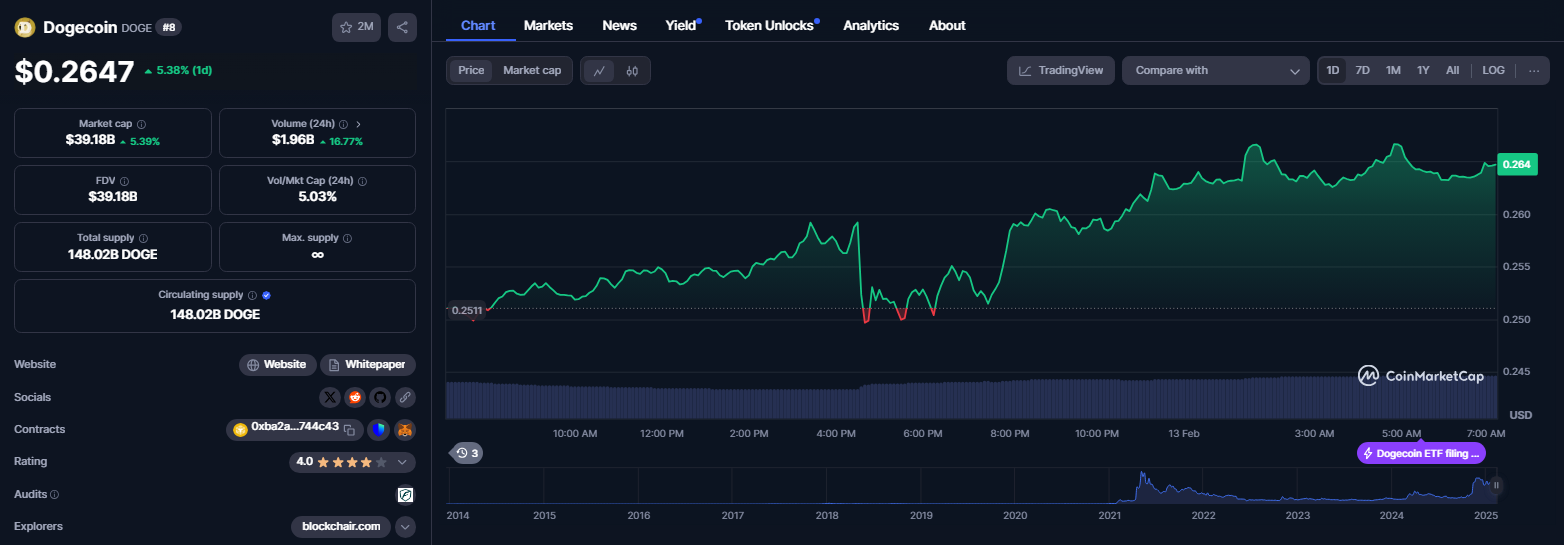Pause the mini-chart range handle icon
Image resolution: width=1564 pixels, height=545 pixels.
point(1496,485)
